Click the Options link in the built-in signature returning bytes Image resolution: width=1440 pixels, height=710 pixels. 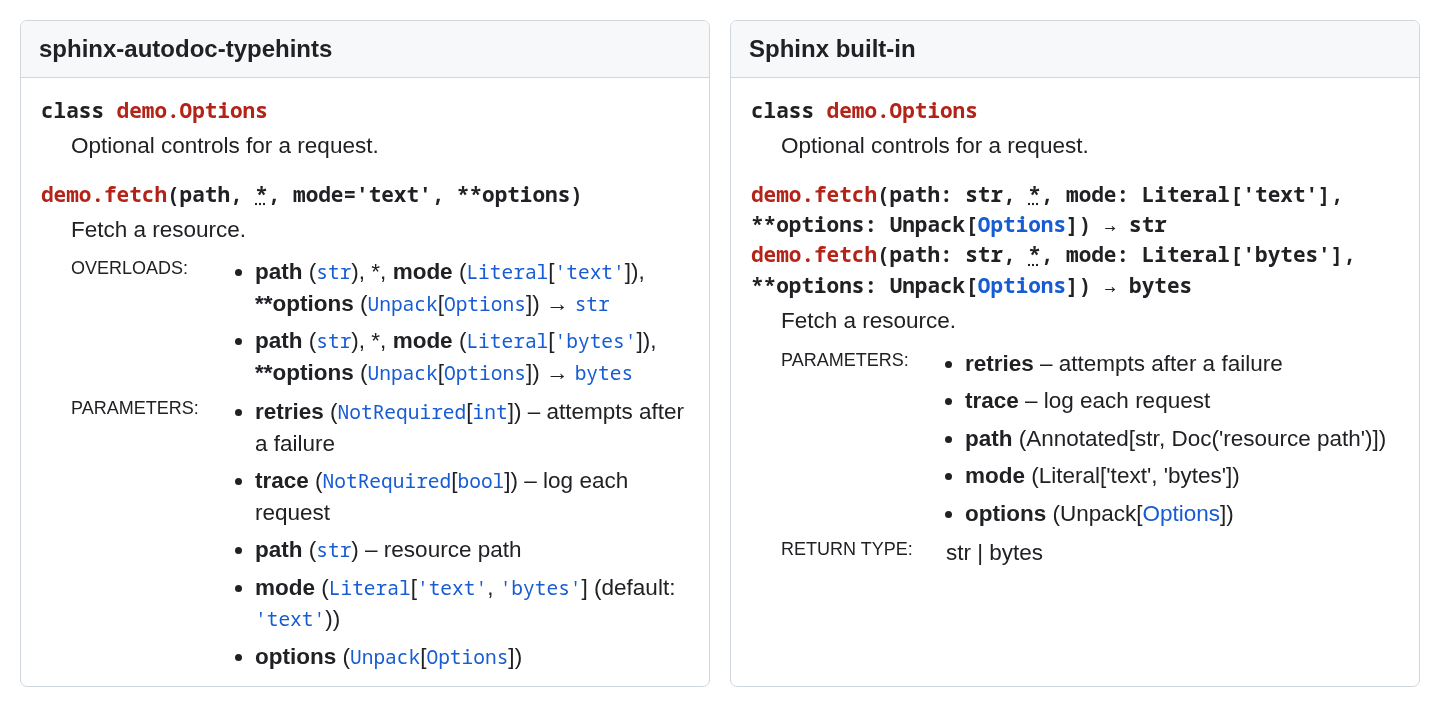tap(1021, 286)
